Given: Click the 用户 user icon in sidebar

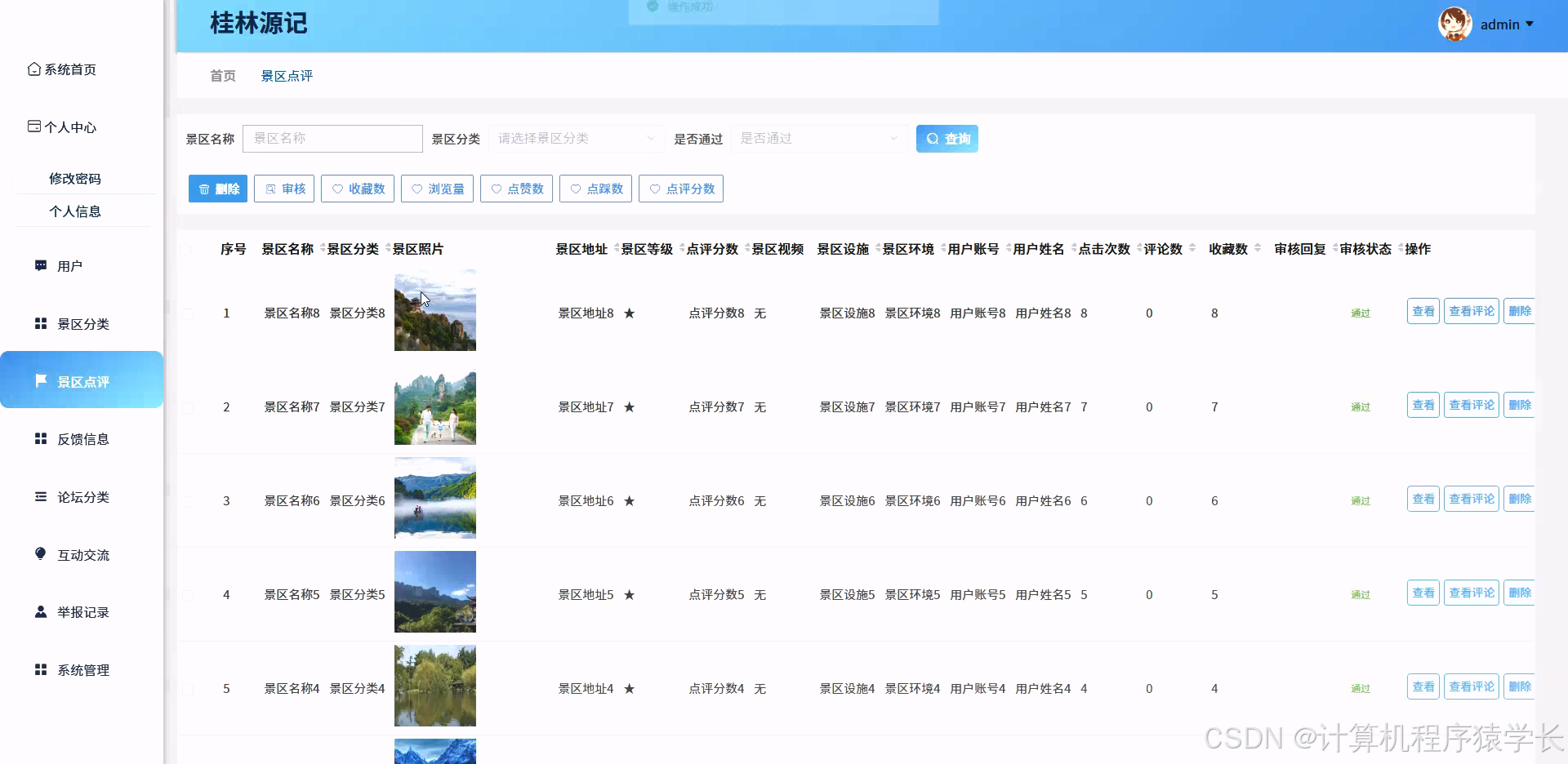Looking at the screenshot, I should pos(40,265).
